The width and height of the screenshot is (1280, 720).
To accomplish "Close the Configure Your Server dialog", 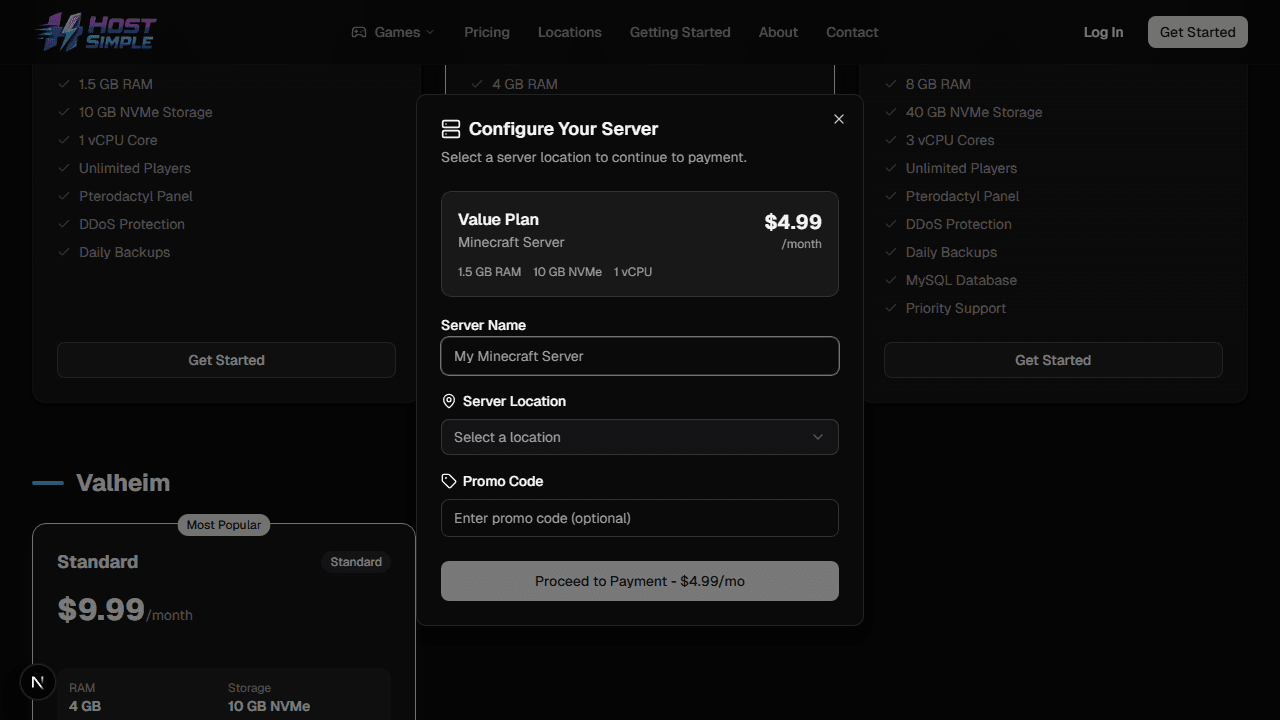I will [x=839, y=119].
